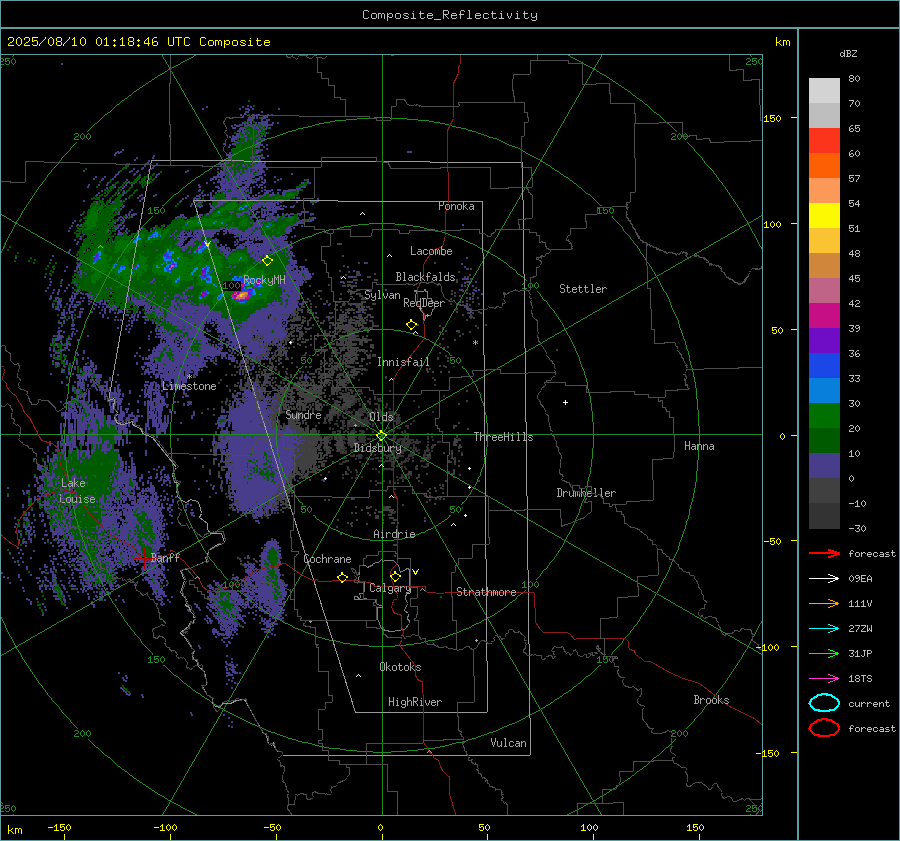
Task: Click the -30 dBZ value in legend
Action: point(857,528)
